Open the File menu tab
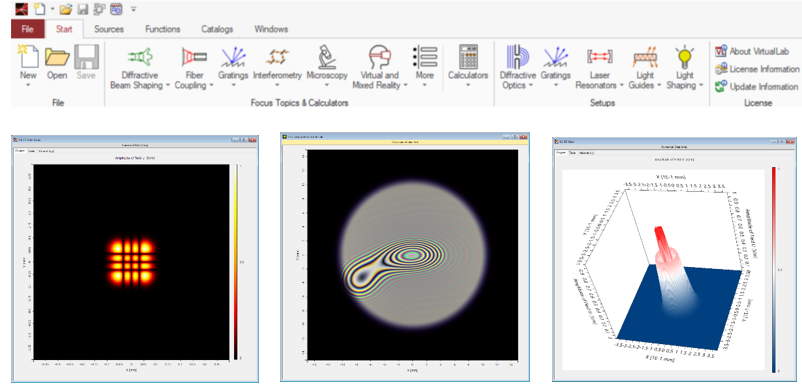Viewport: 802px width, 385px height. point(28,29)
